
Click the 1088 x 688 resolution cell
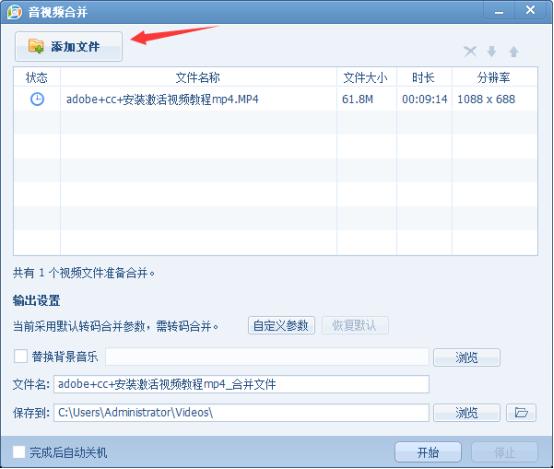(486, 99)
